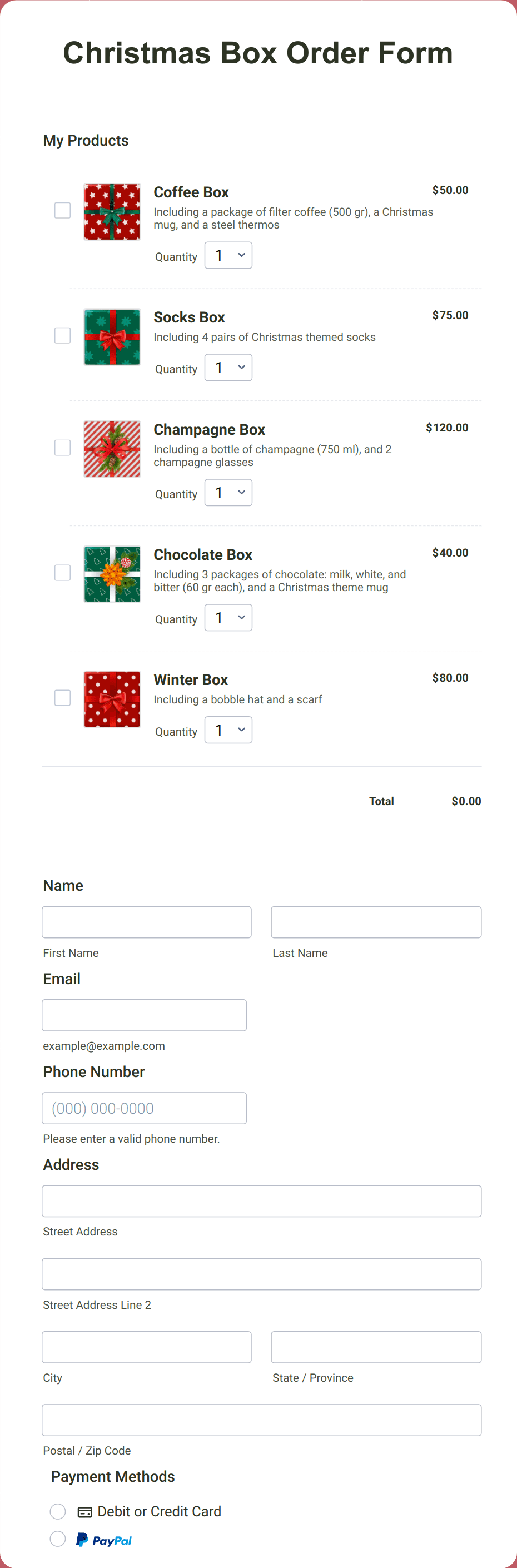Image resolution: width=517 pixels, height=1568 pixels.
Task: Click the Chocolate Box gift image
Action: (x=112, y=574)
